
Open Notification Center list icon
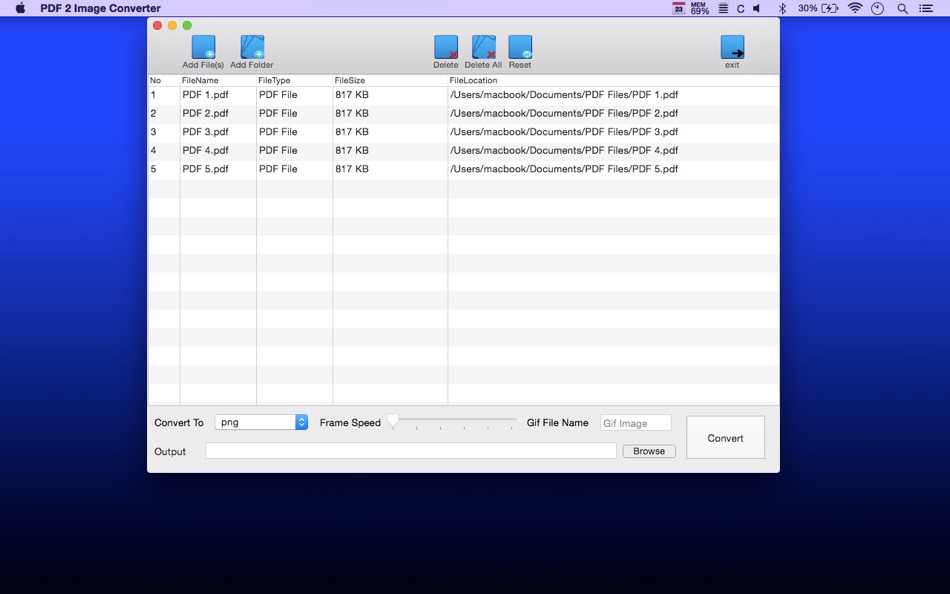pyautogui.click(x=926, y=8)
